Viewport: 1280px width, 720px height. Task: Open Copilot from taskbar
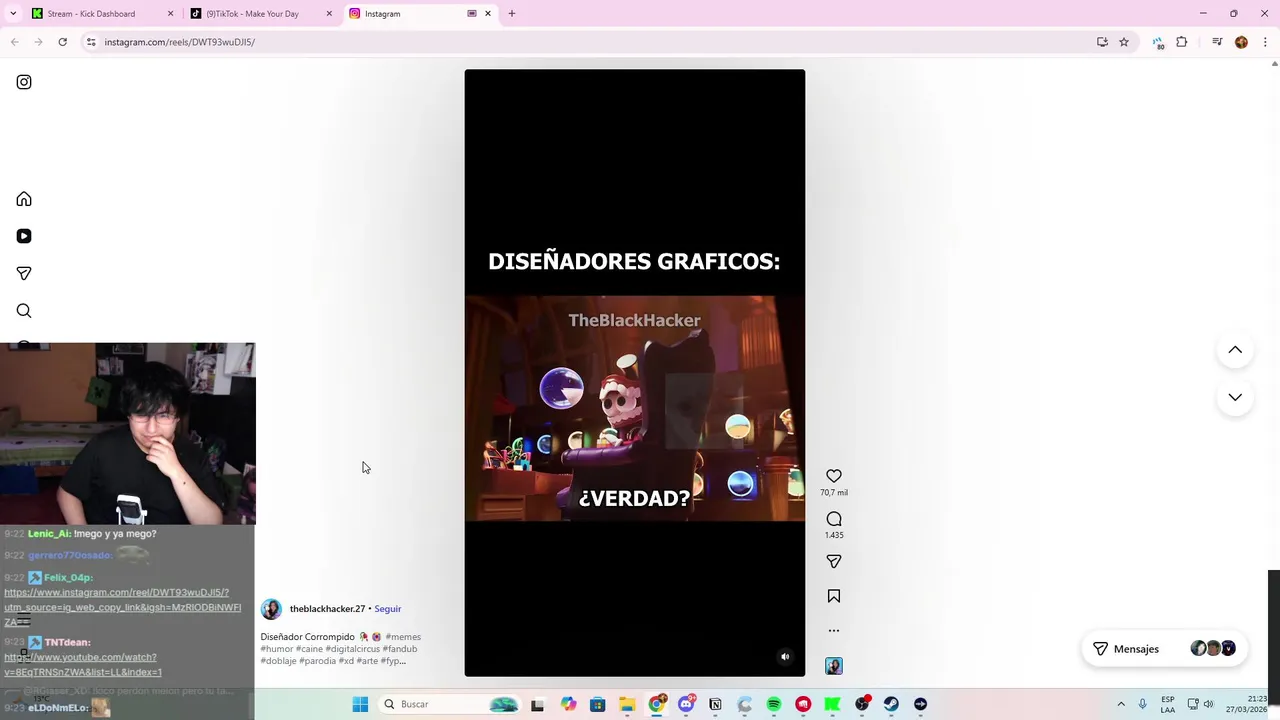click(x=569, y=704)
